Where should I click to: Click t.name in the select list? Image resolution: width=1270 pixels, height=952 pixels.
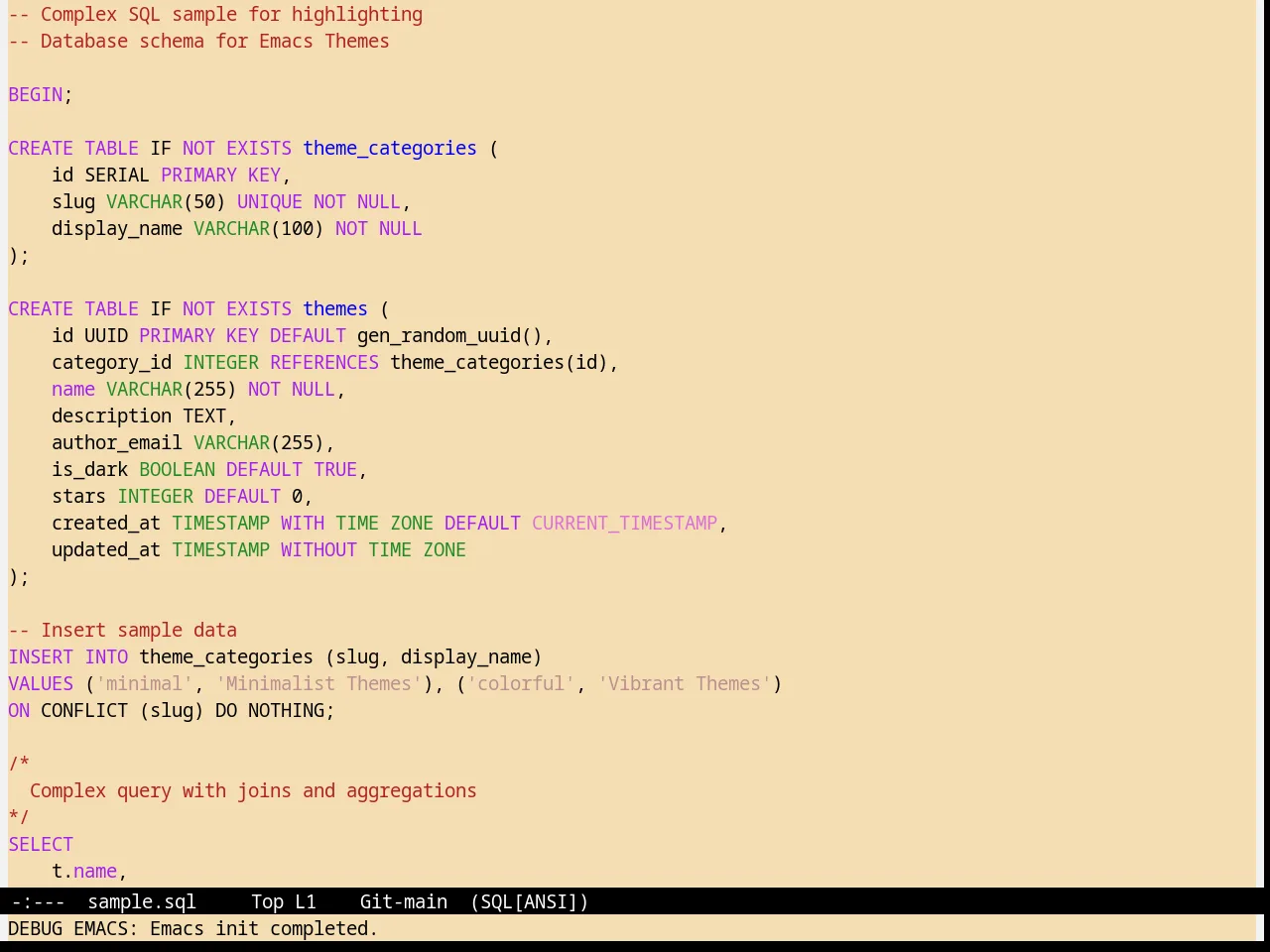84,871
